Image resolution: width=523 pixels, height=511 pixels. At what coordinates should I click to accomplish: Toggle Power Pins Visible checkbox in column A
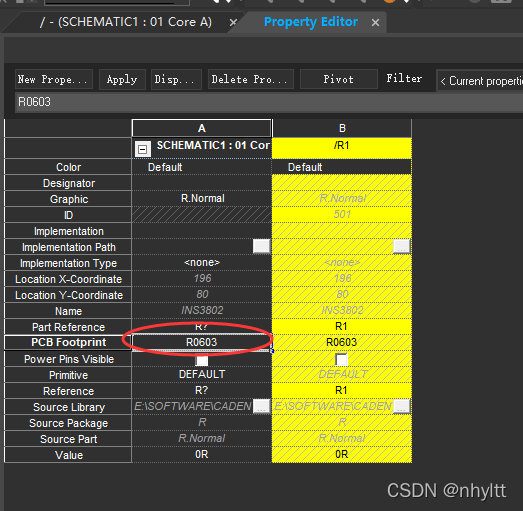(x=201, y=360)
